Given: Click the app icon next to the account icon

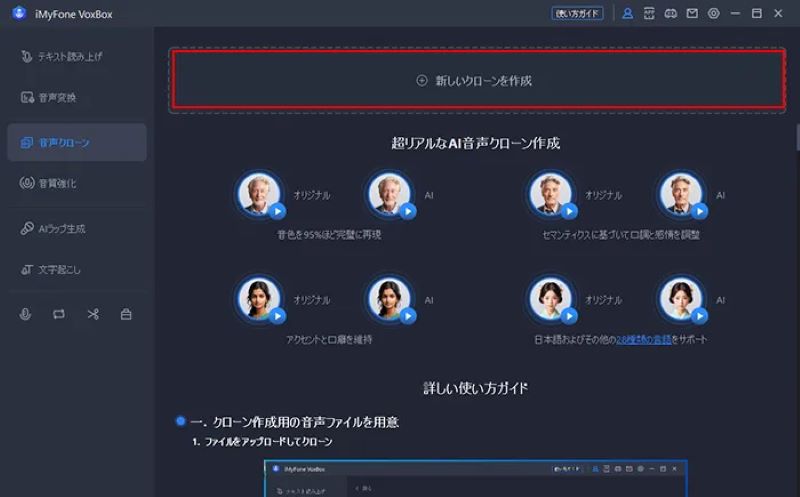Looking at the screenshot, I should [649, 13].
